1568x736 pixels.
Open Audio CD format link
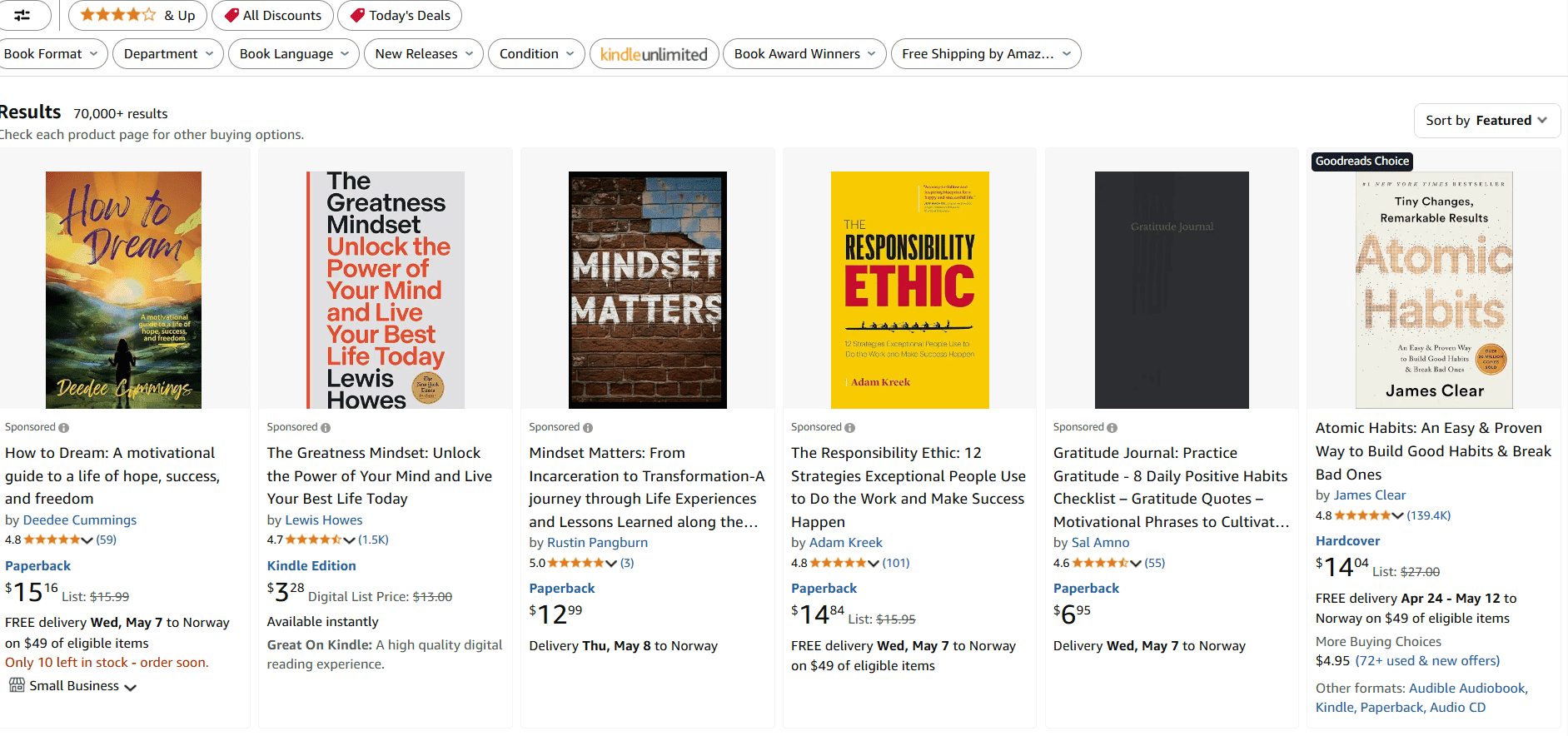1457,707
